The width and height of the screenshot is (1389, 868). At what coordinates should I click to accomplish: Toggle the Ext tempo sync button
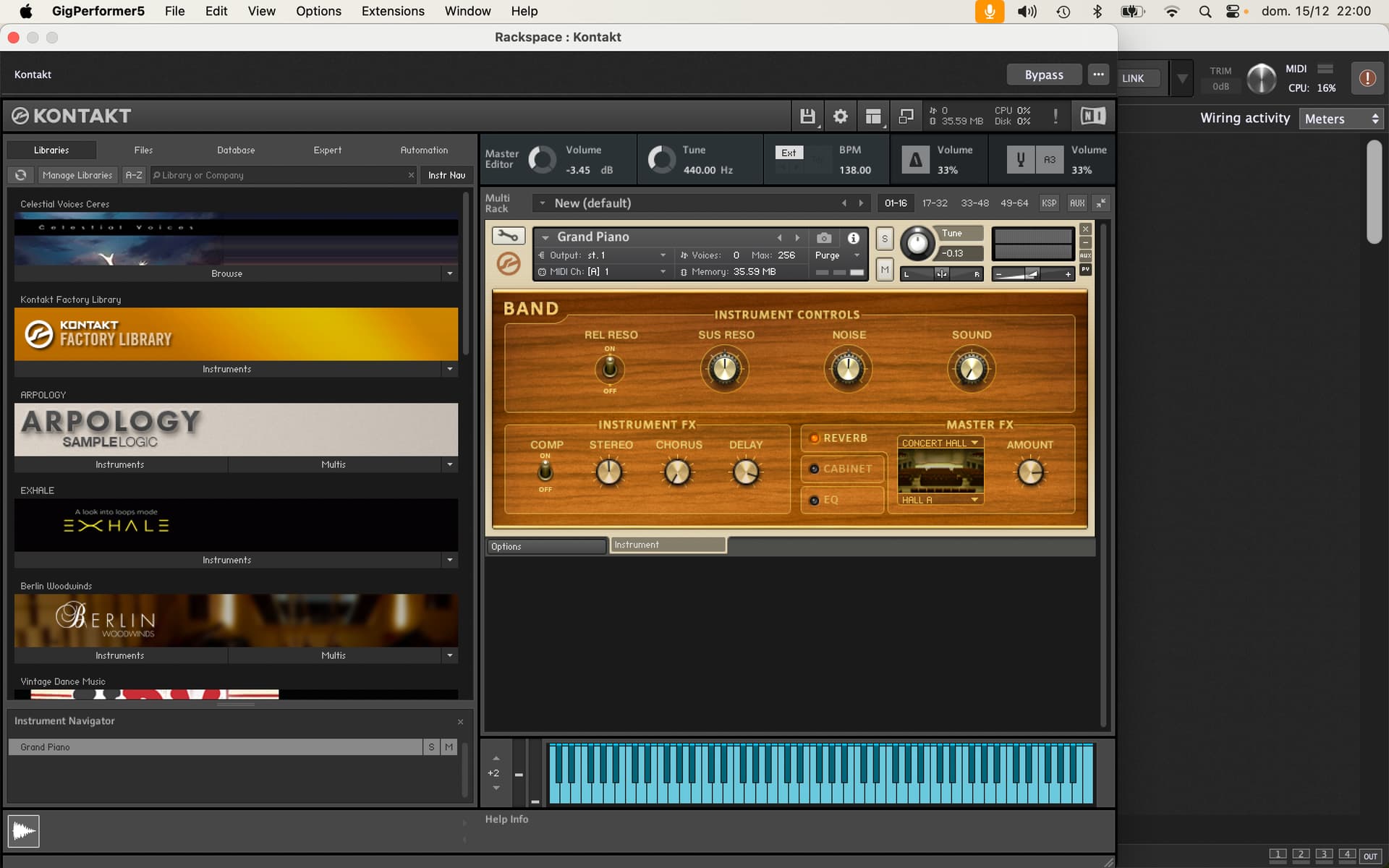pos(789,153)
